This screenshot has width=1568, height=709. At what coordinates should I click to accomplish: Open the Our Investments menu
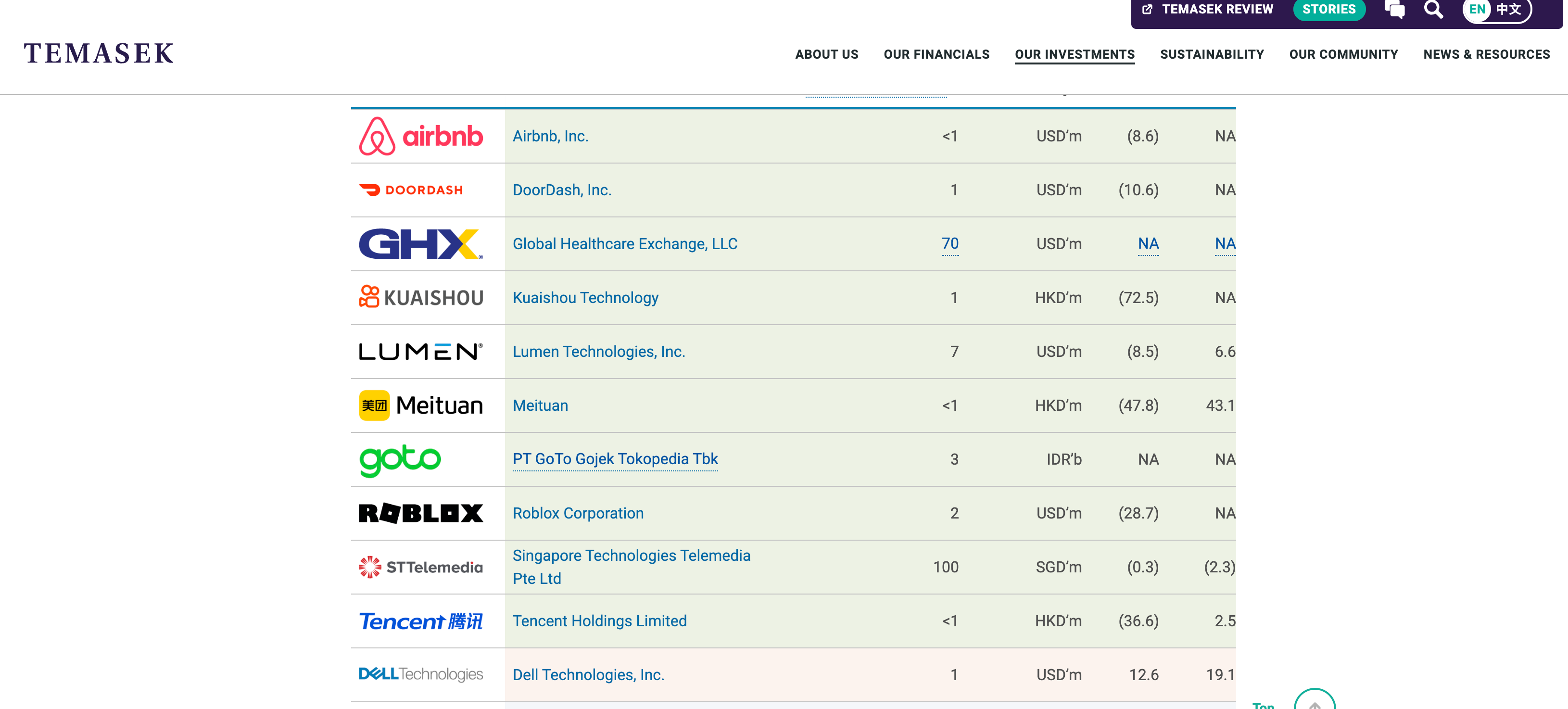[x=1075, y=54]
